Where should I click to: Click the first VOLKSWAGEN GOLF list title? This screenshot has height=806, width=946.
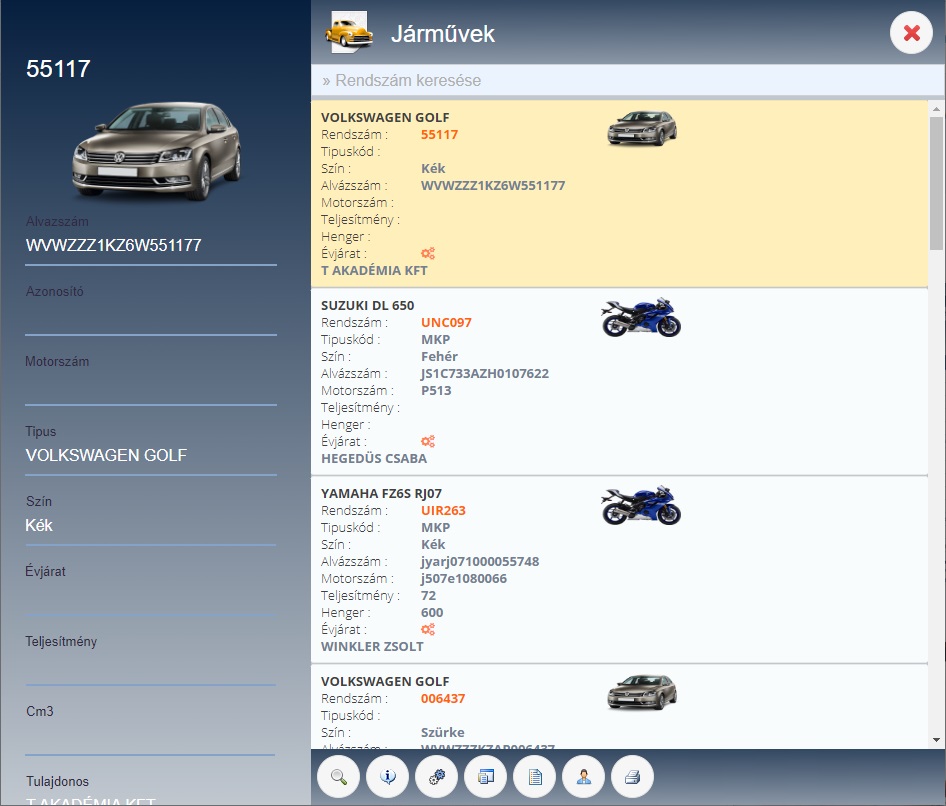point(385,118)
